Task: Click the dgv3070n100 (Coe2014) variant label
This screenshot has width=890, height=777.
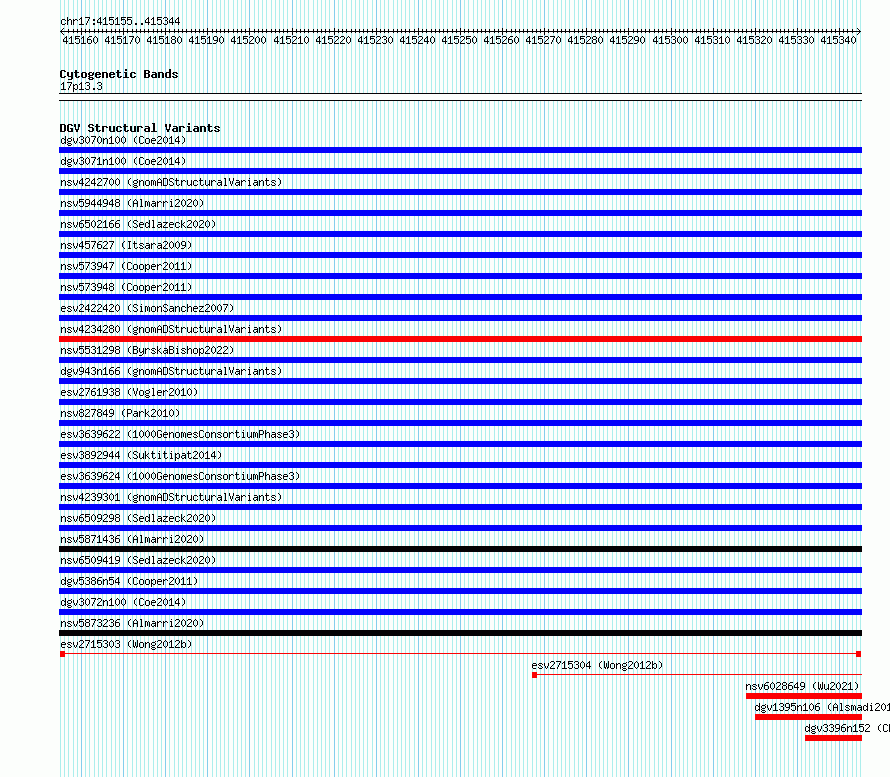Action: point(123,140)
